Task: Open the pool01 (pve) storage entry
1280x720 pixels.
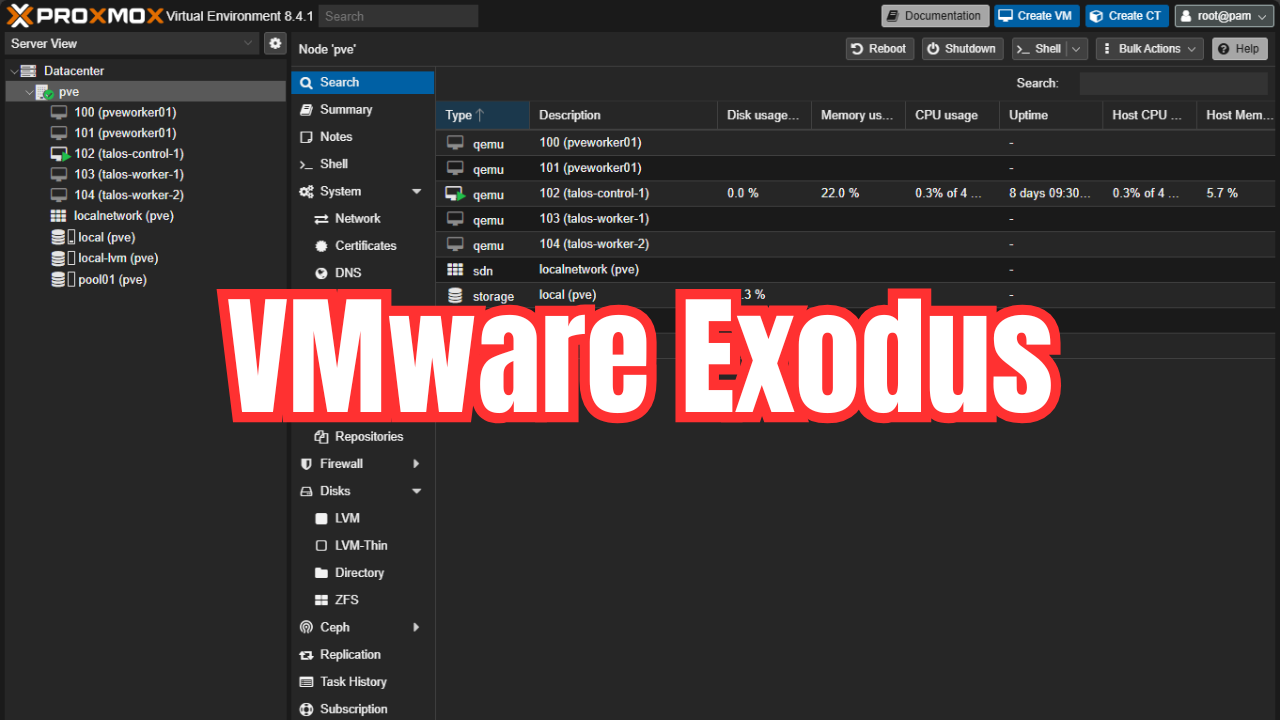Action: [x=112, y=280]
